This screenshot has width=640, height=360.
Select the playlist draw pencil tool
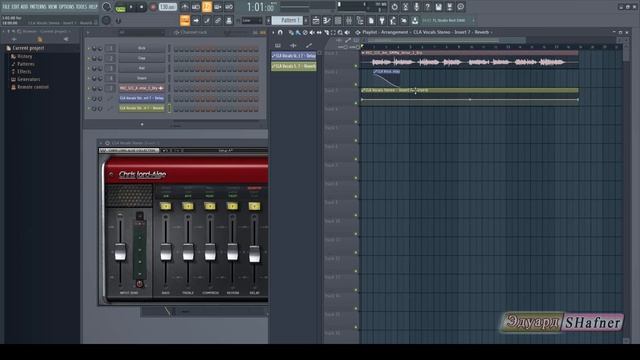pos(291,32)
